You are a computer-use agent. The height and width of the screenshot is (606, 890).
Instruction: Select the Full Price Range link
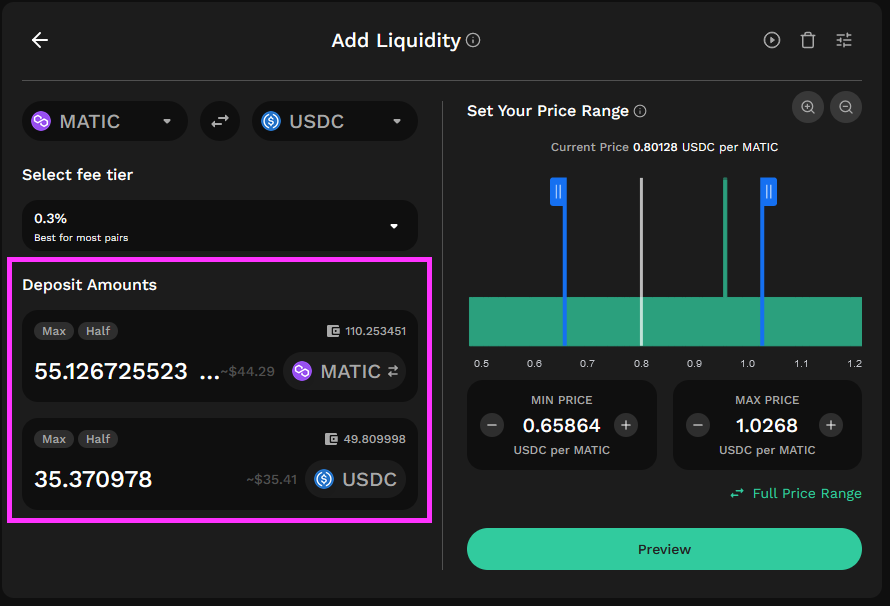tap(796, 493)
